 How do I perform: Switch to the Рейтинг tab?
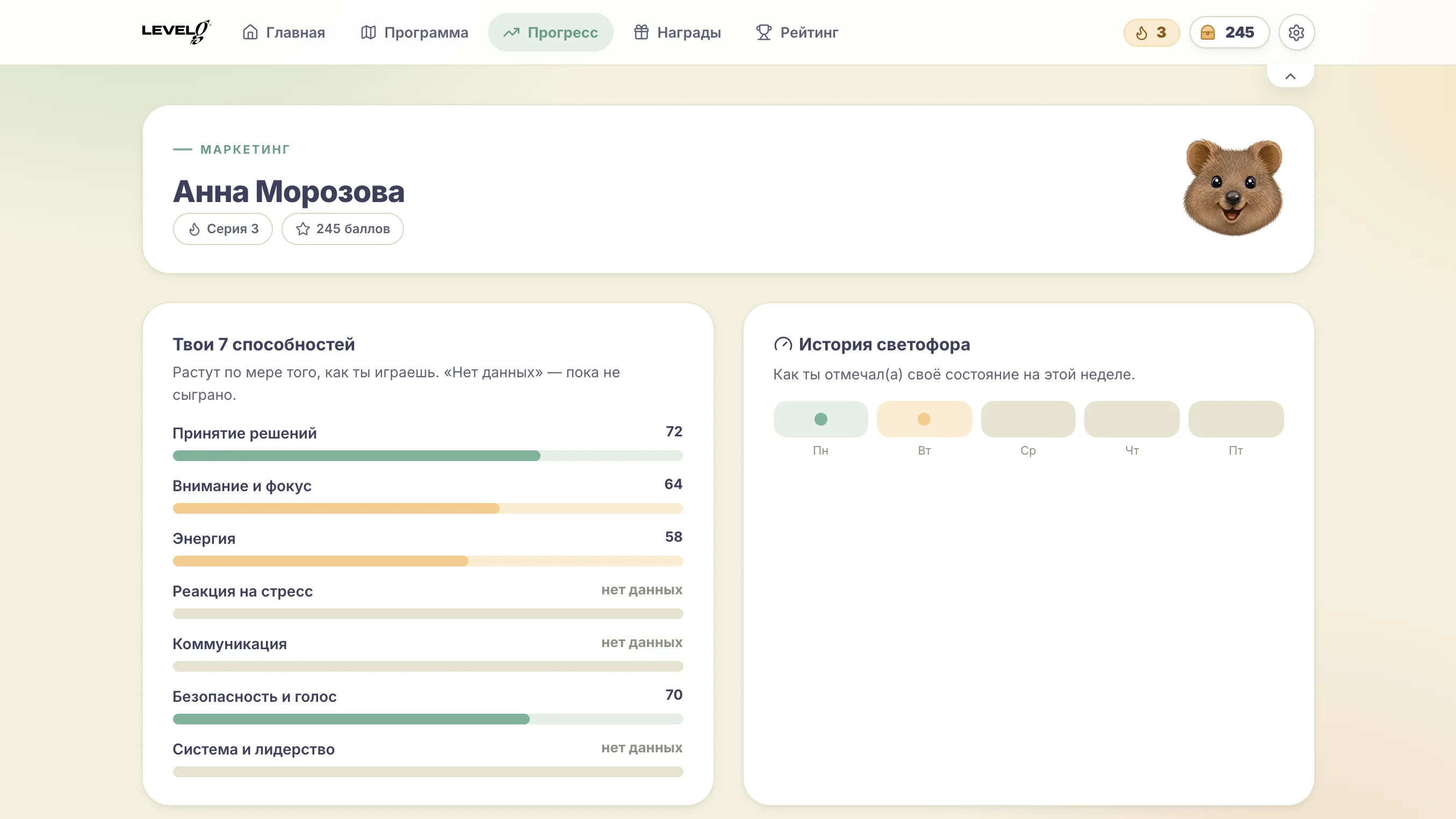[x=797, y=32]
